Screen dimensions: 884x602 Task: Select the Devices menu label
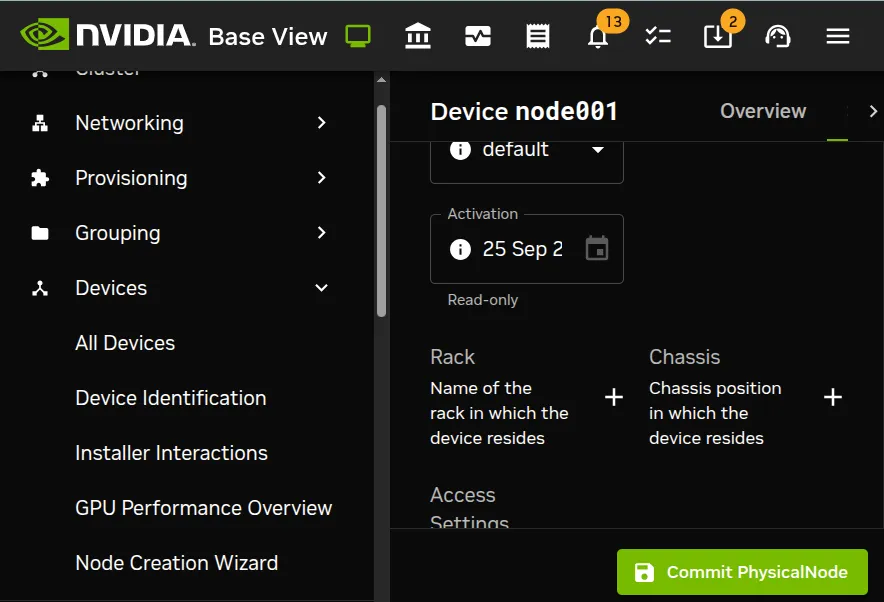point(111,288)
